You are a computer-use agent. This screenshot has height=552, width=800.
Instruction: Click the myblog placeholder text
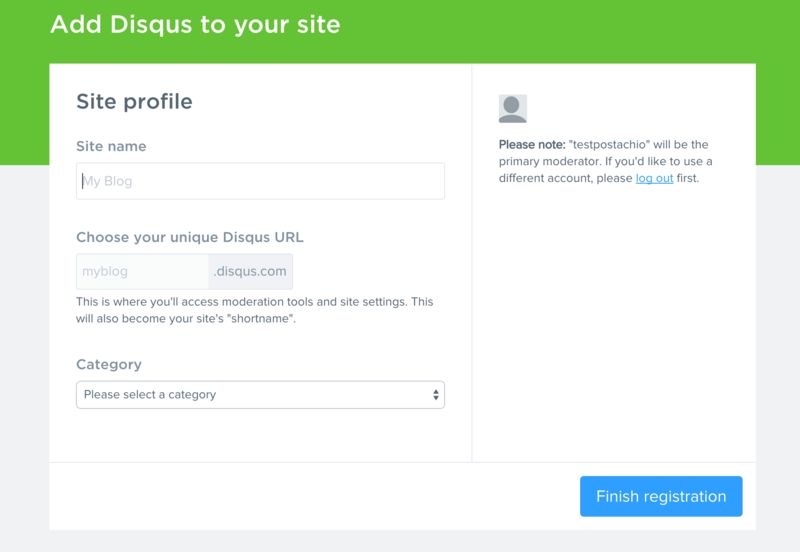pos(104,271)
